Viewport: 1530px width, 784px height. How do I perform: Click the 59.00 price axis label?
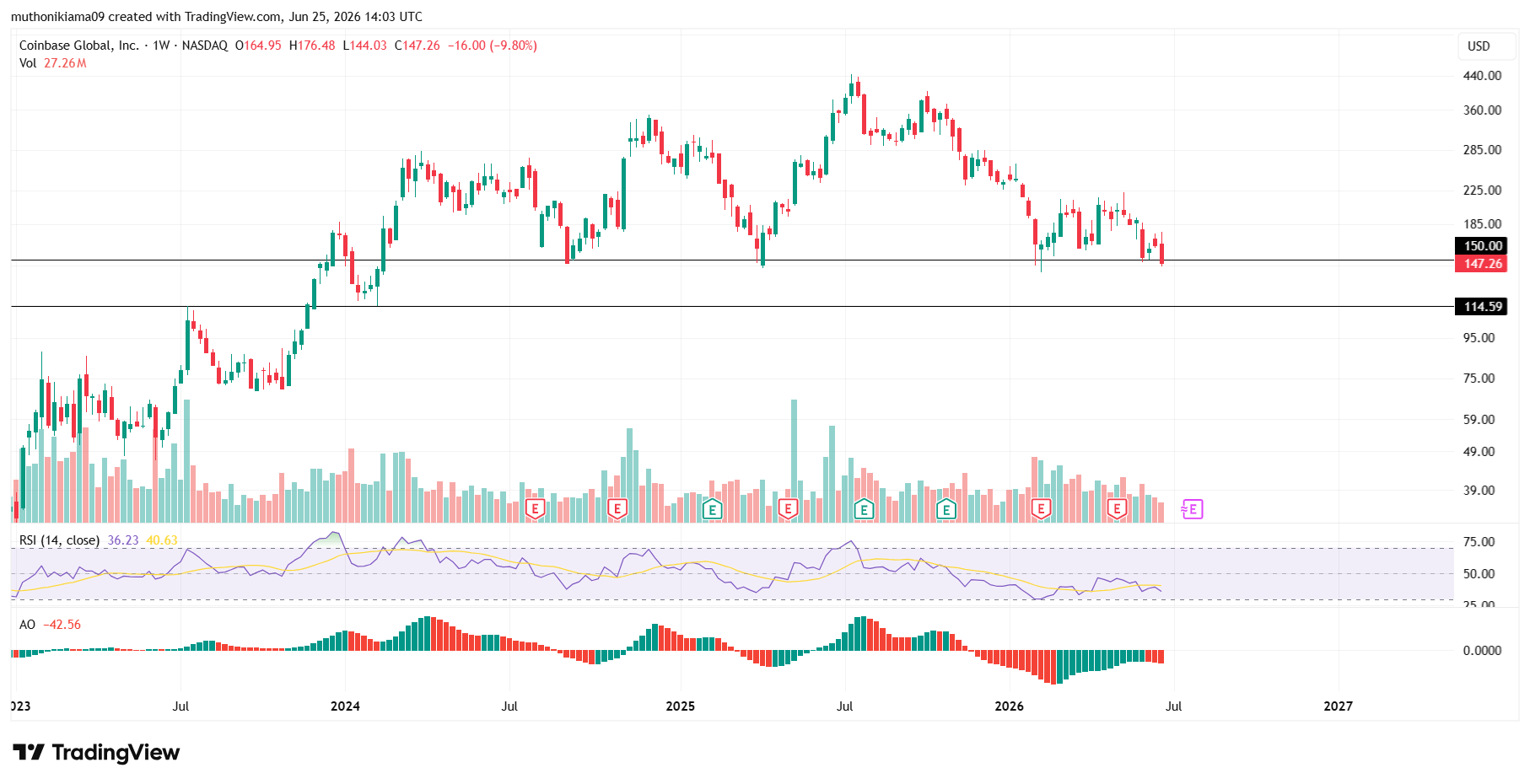tap(1479, 420)
